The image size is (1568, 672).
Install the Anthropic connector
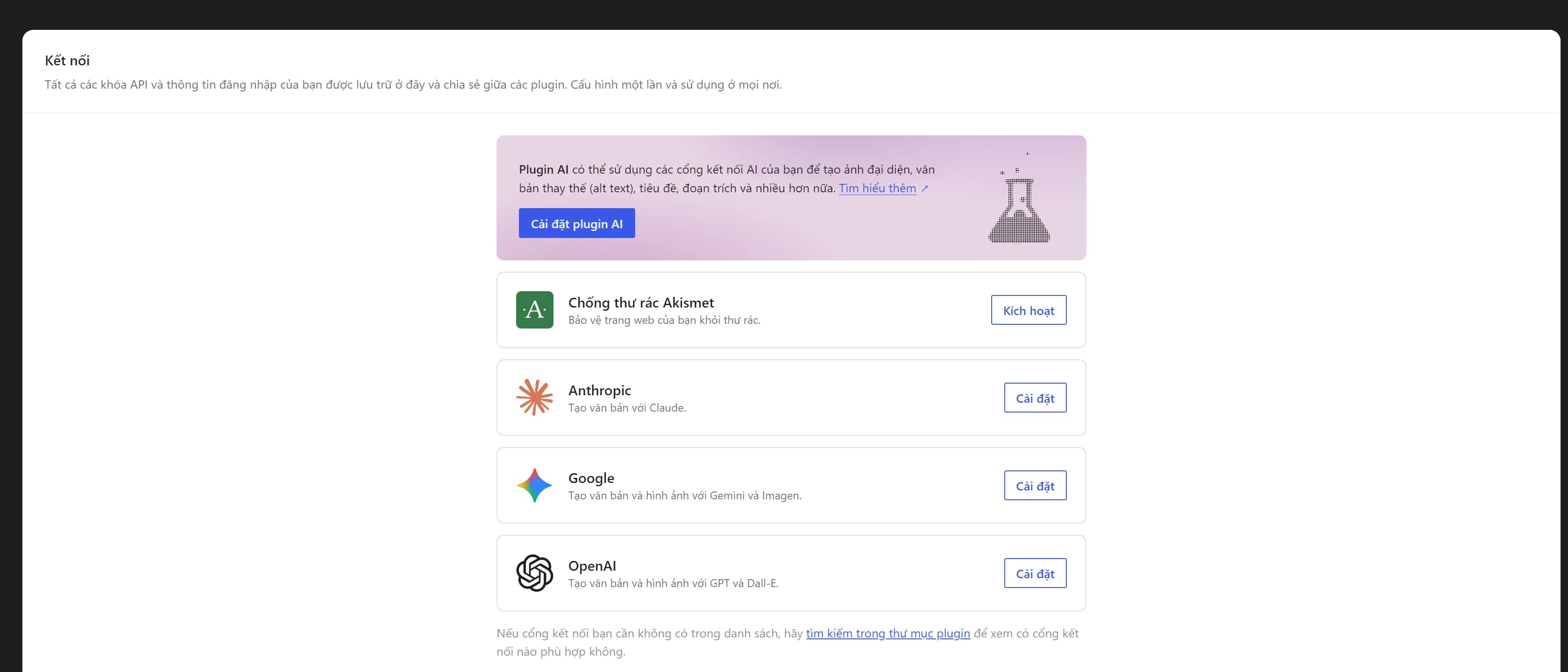[1035, 398]
